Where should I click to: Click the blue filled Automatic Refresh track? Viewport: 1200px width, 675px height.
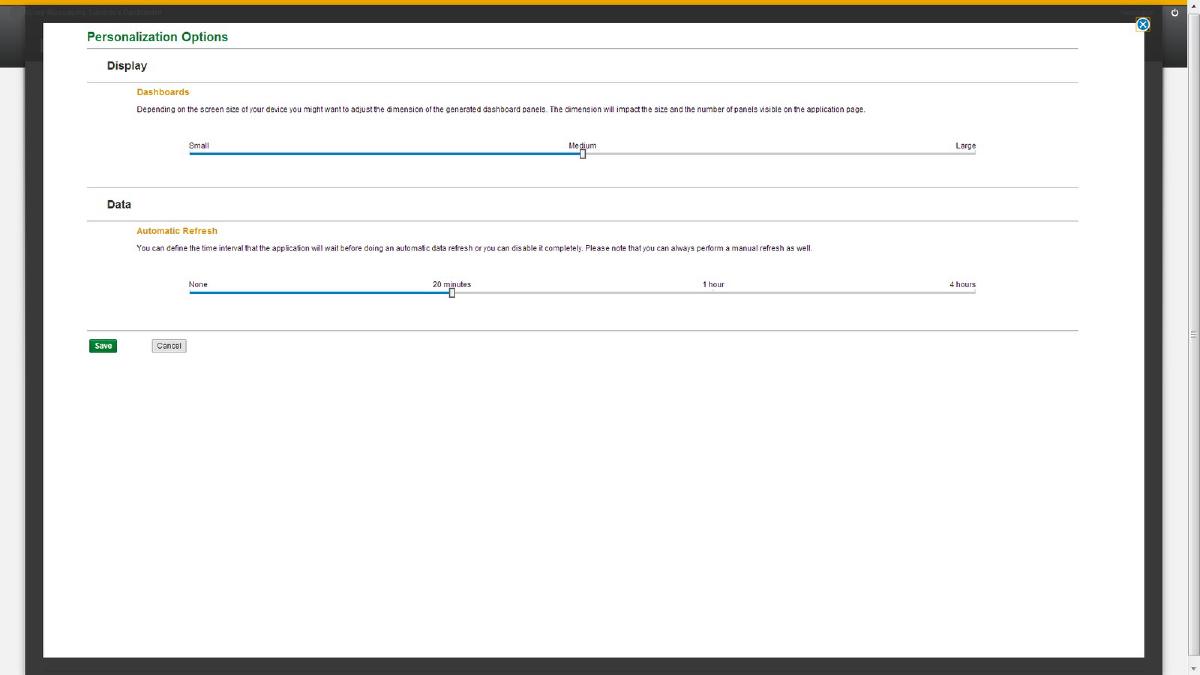[x=320, y=292]
